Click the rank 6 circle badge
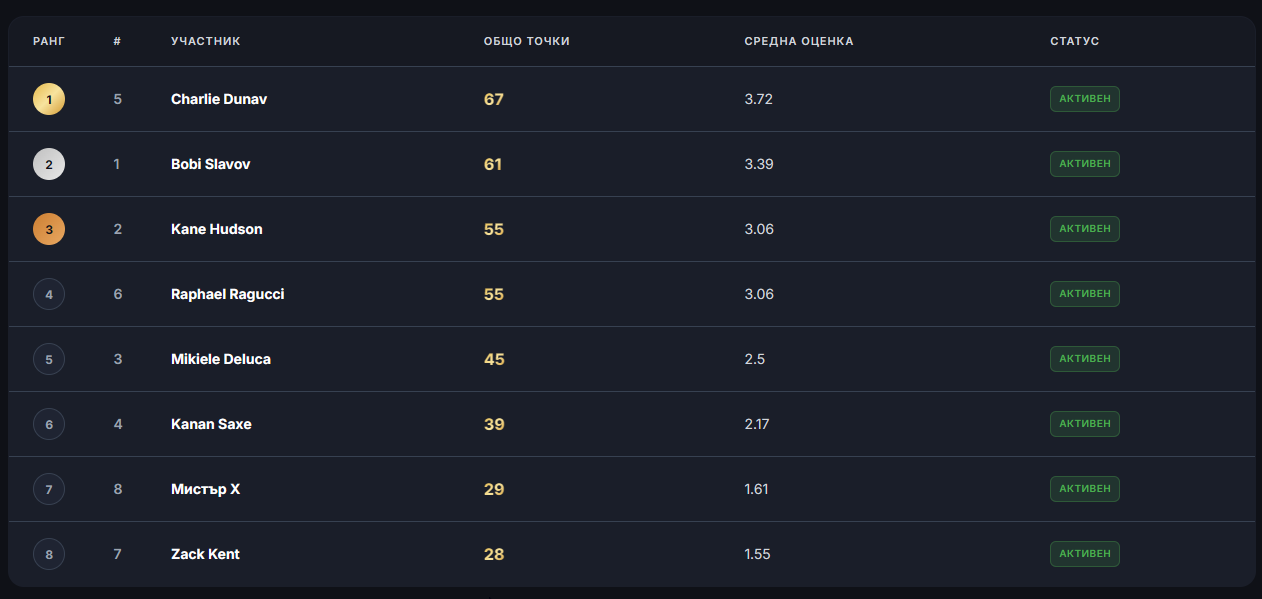Viewport: 1262px width, 599px height. click(49, 424)
